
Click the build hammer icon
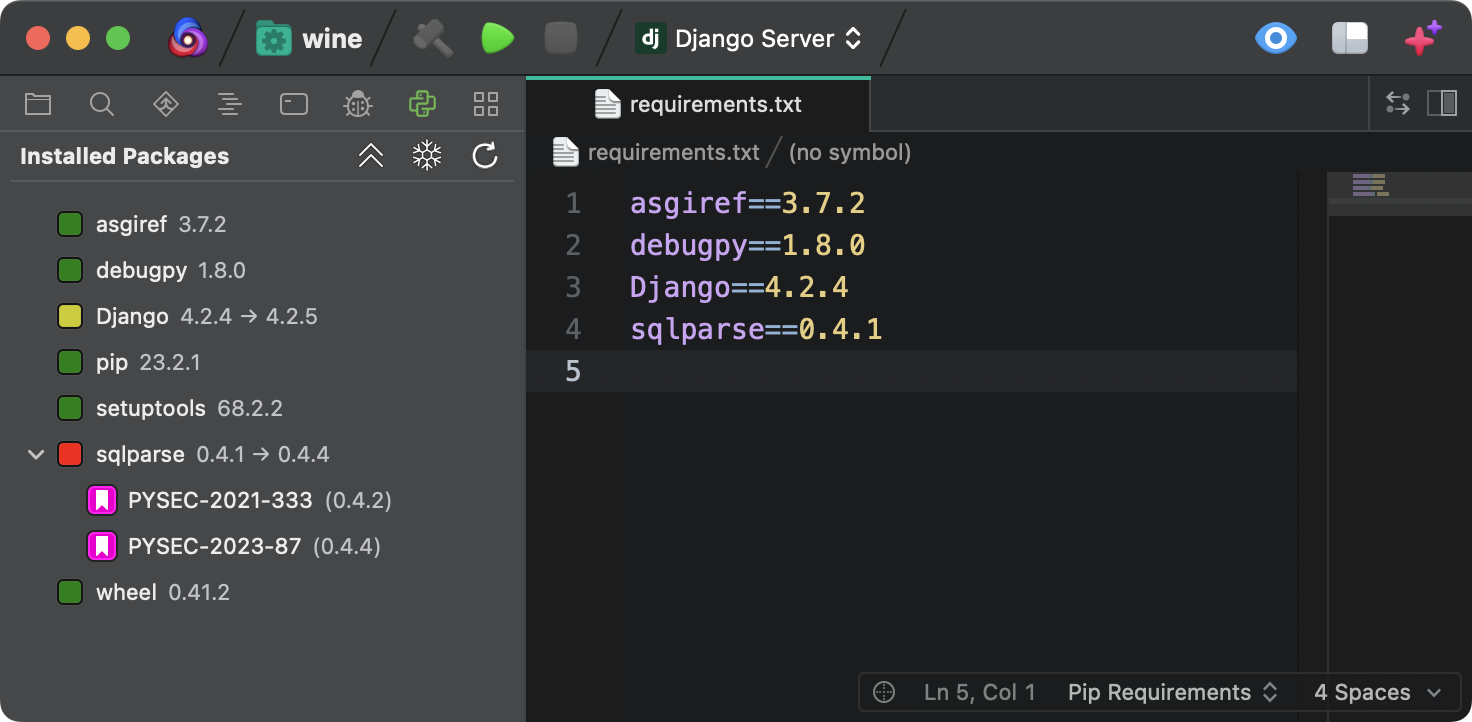[431, 37]
